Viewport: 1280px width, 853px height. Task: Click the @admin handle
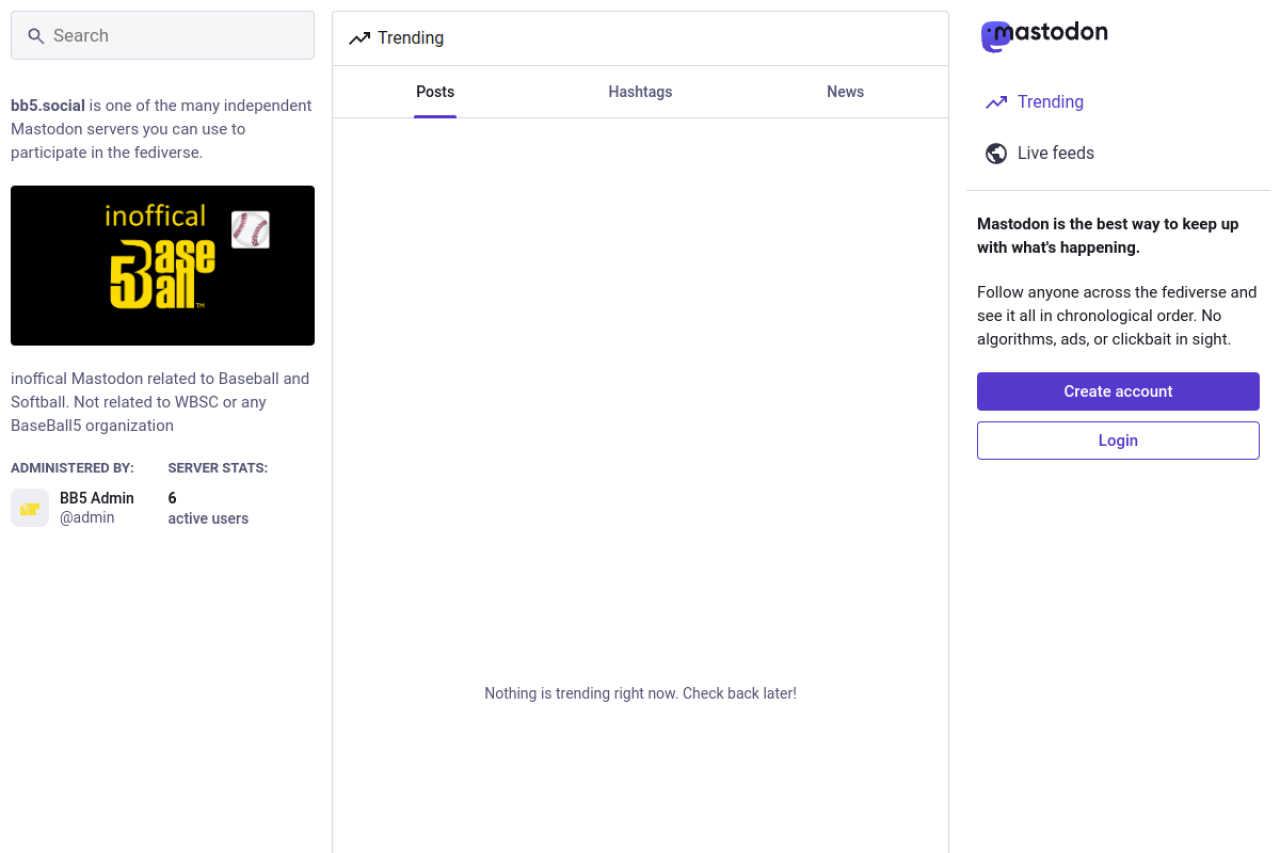(87, 518)
